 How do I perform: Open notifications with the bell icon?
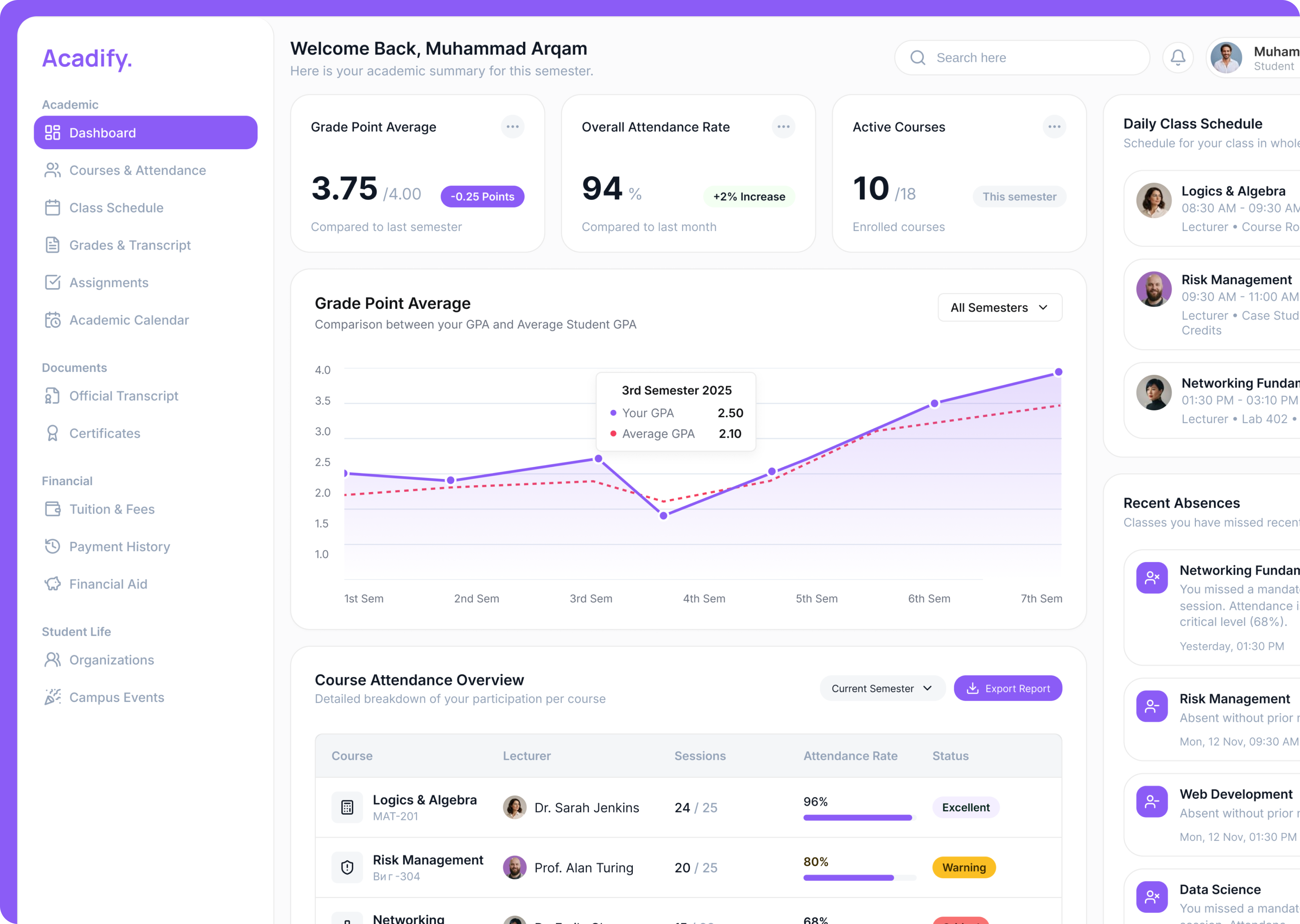pyautogui.click(x=1178, y=57)
